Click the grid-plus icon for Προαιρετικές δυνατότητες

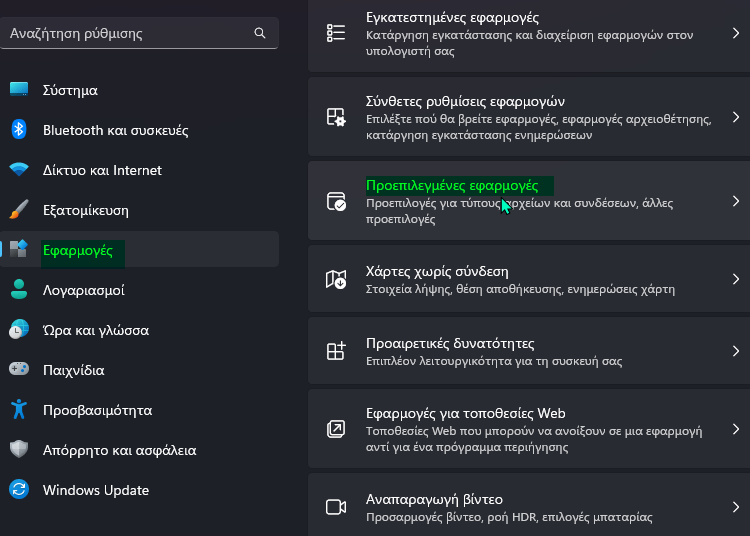click(x=336, y=351)
